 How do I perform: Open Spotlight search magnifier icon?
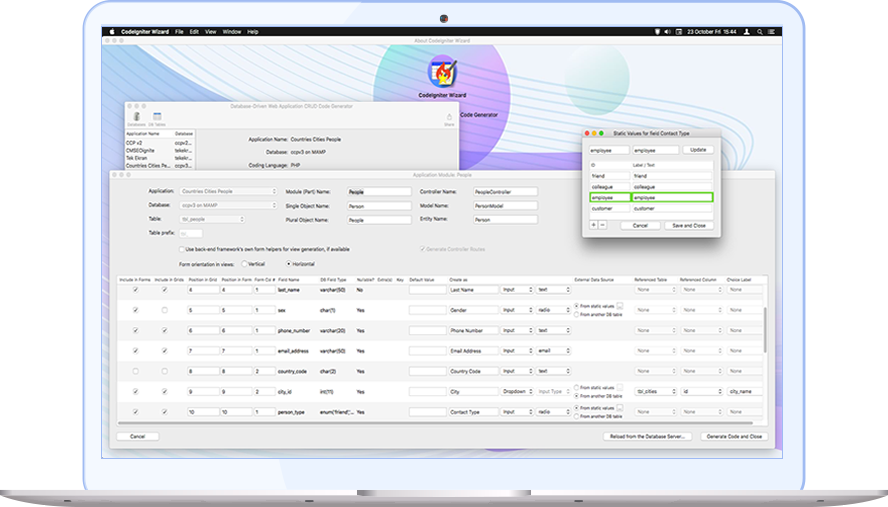click(759, 32)
